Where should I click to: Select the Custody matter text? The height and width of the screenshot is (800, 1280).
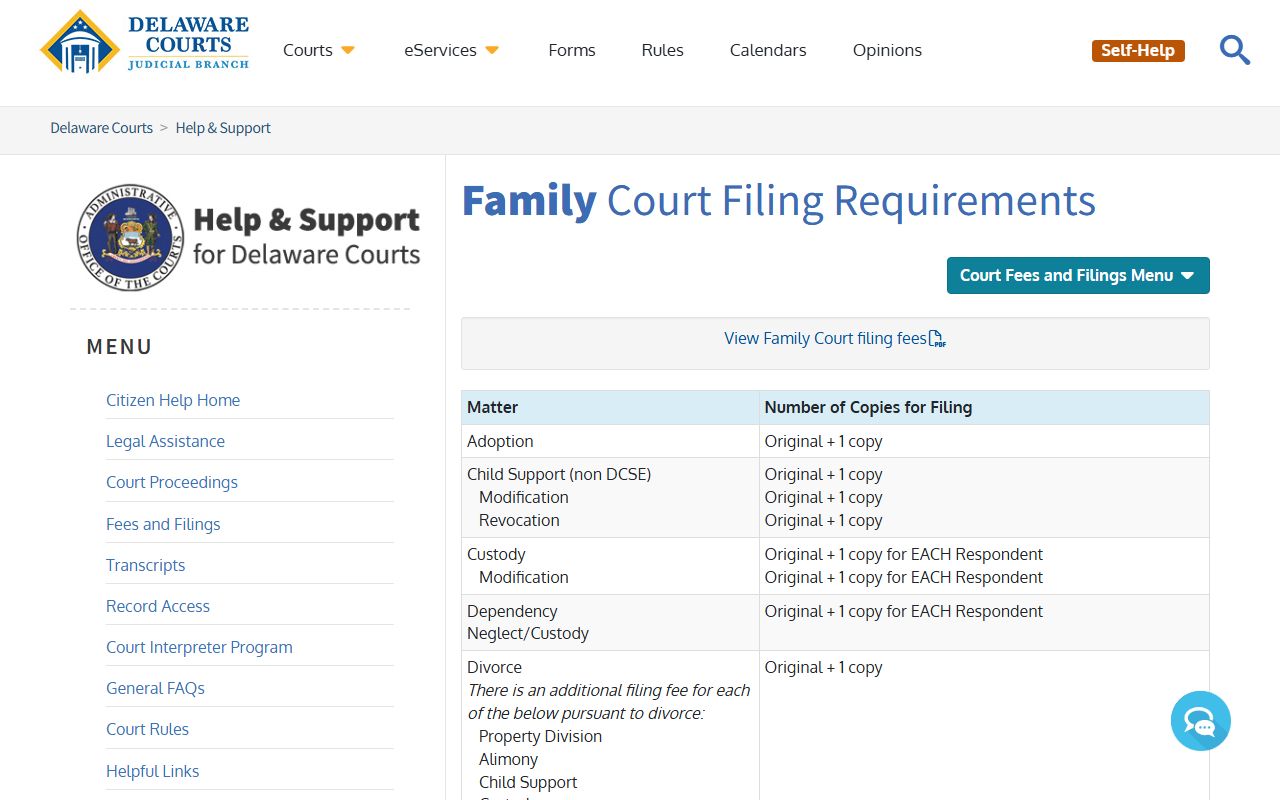pyautogui.click(x=496, y=554)
